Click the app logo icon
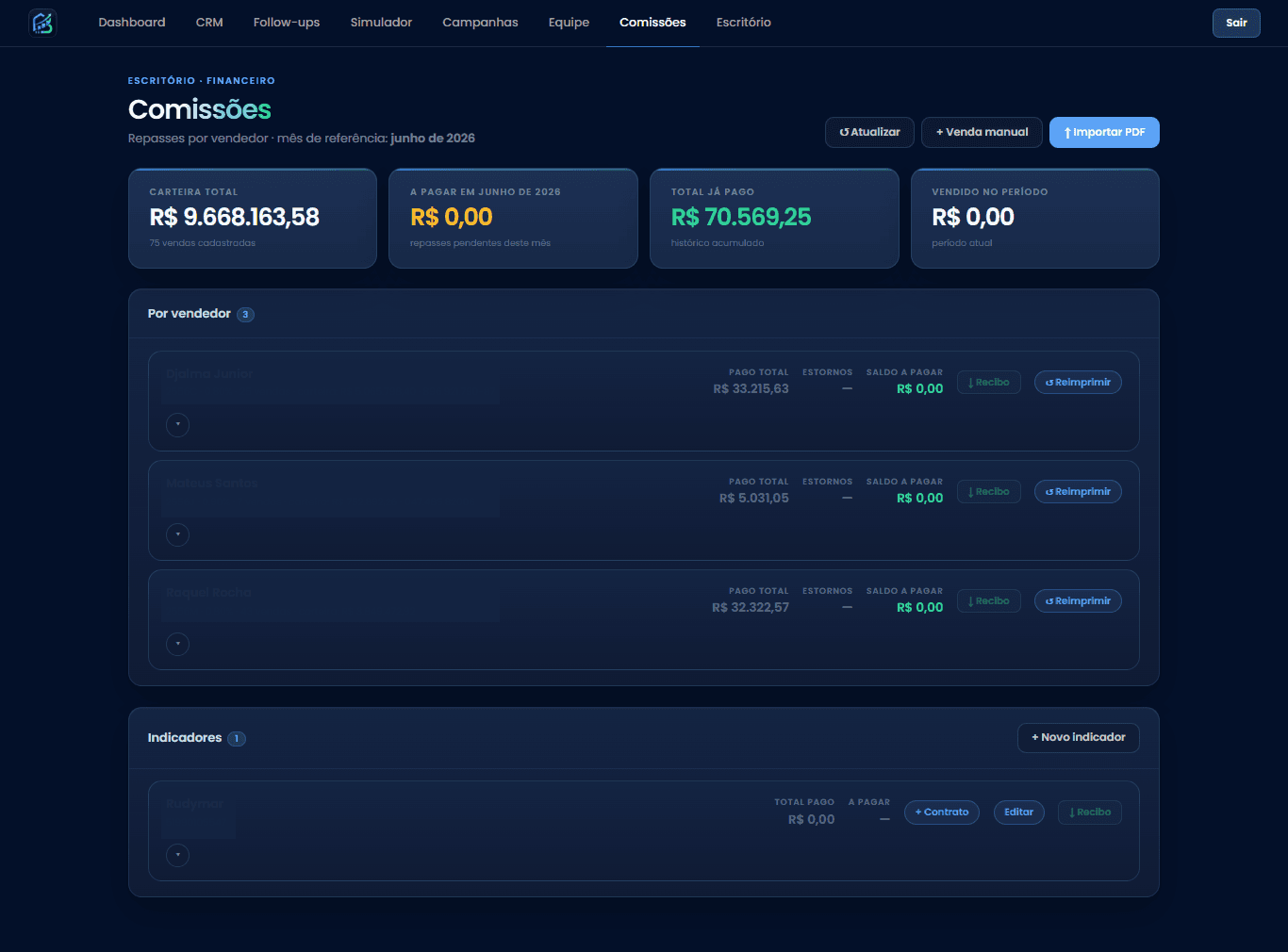This screenshot has height=952, width=1288. [42, 23]
